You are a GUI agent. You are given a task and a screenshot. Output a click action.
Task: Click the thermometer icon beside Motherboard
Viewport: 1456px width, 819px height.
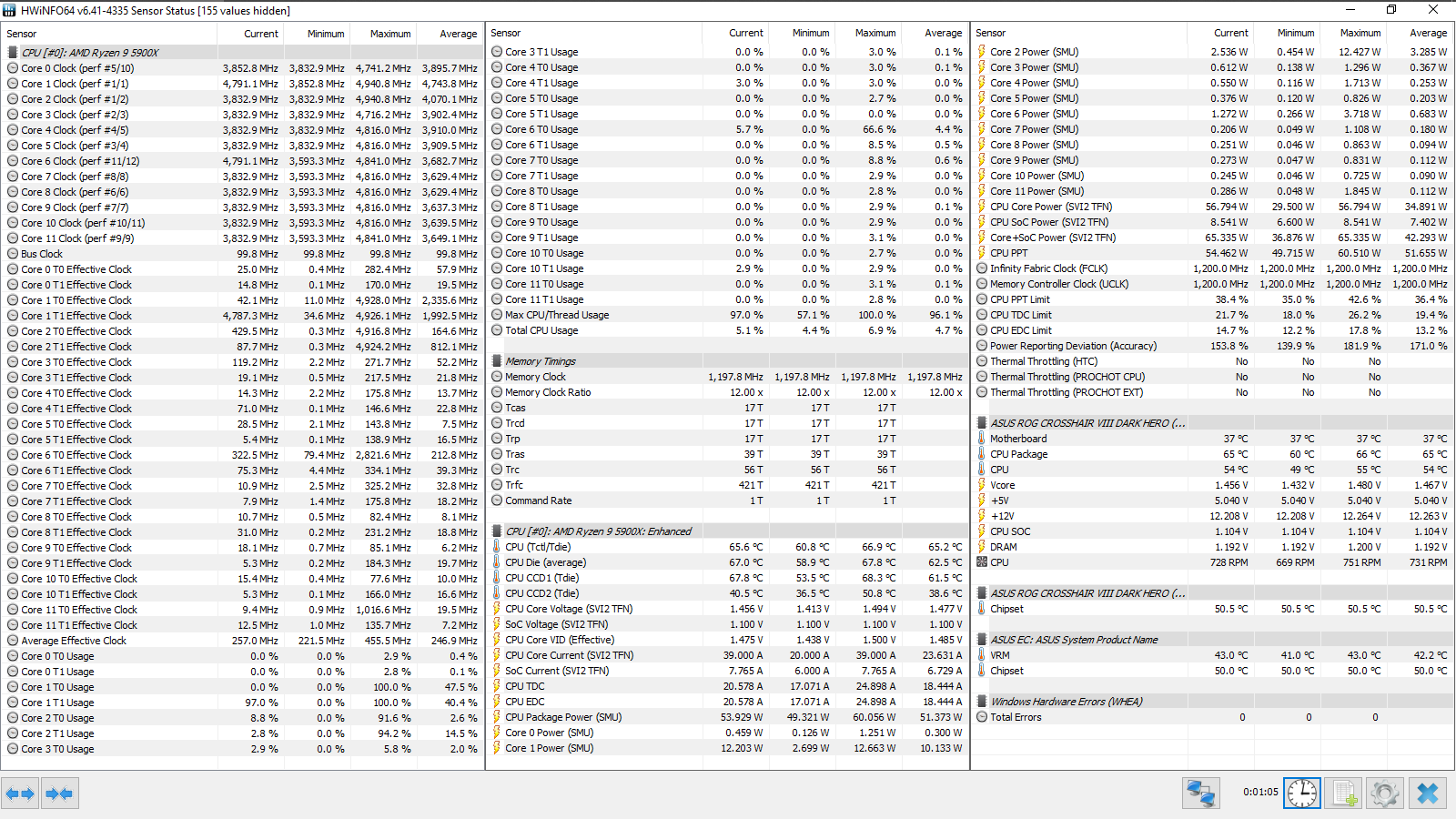pos(982,439)
